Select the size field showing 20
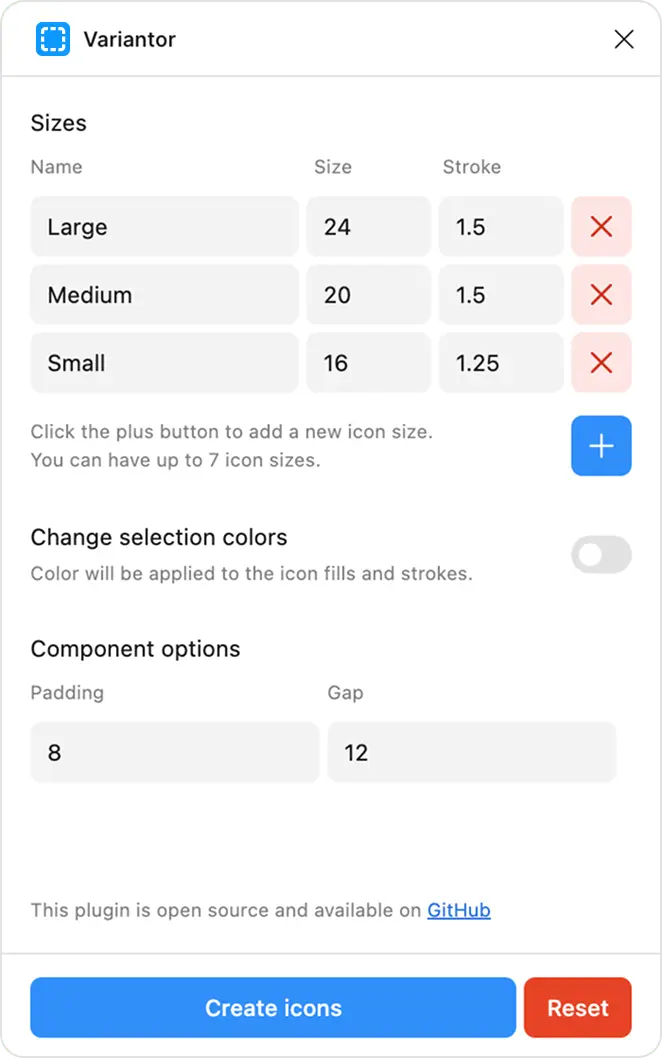 coord(368,295)
